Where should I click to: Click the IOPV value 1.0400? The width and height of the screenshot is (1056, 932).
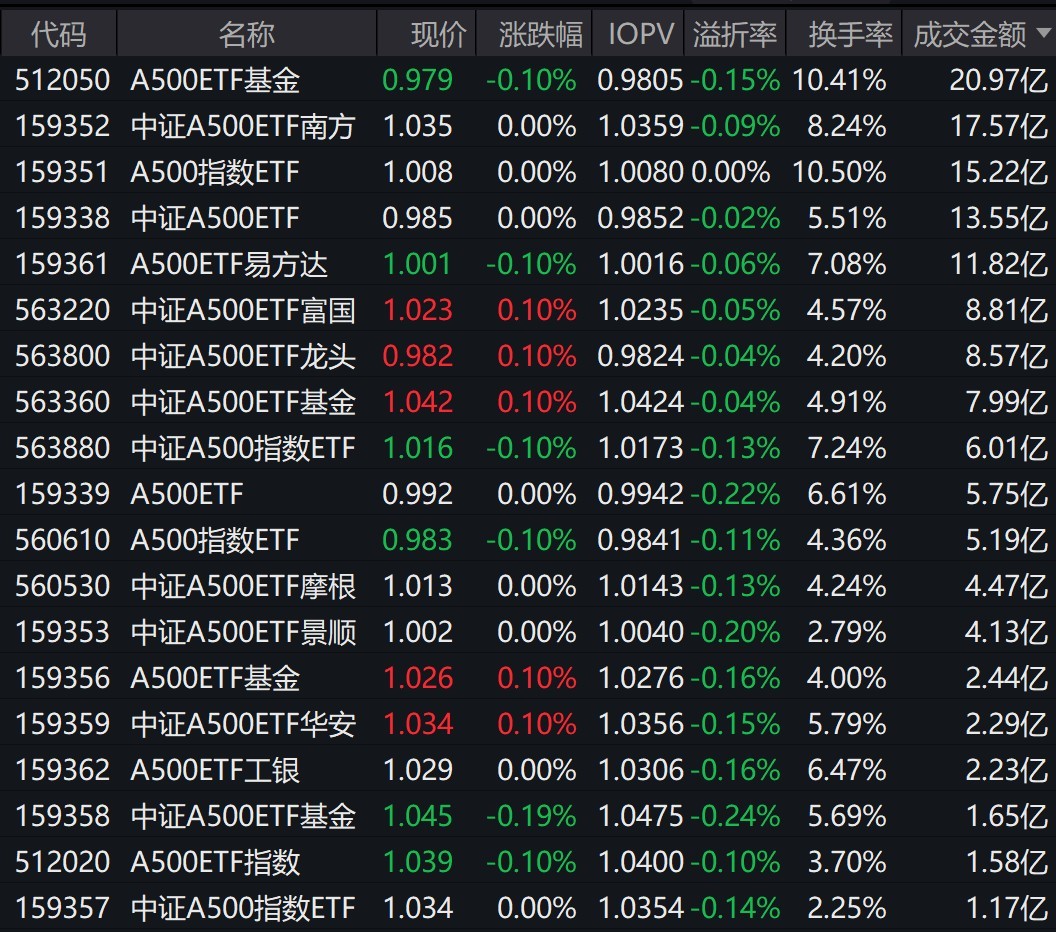[x=640, y=862]
